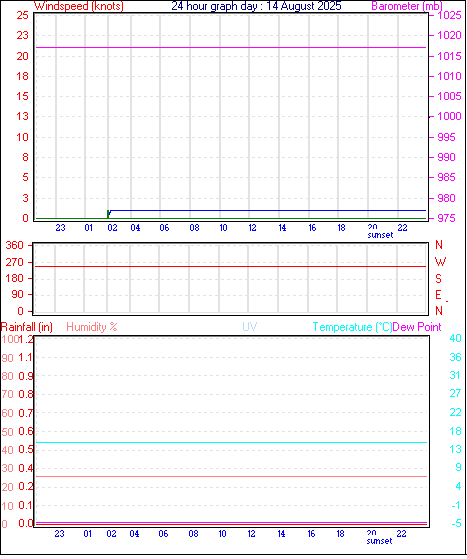Select the 40 °C temperature axis label

[456, 338]
